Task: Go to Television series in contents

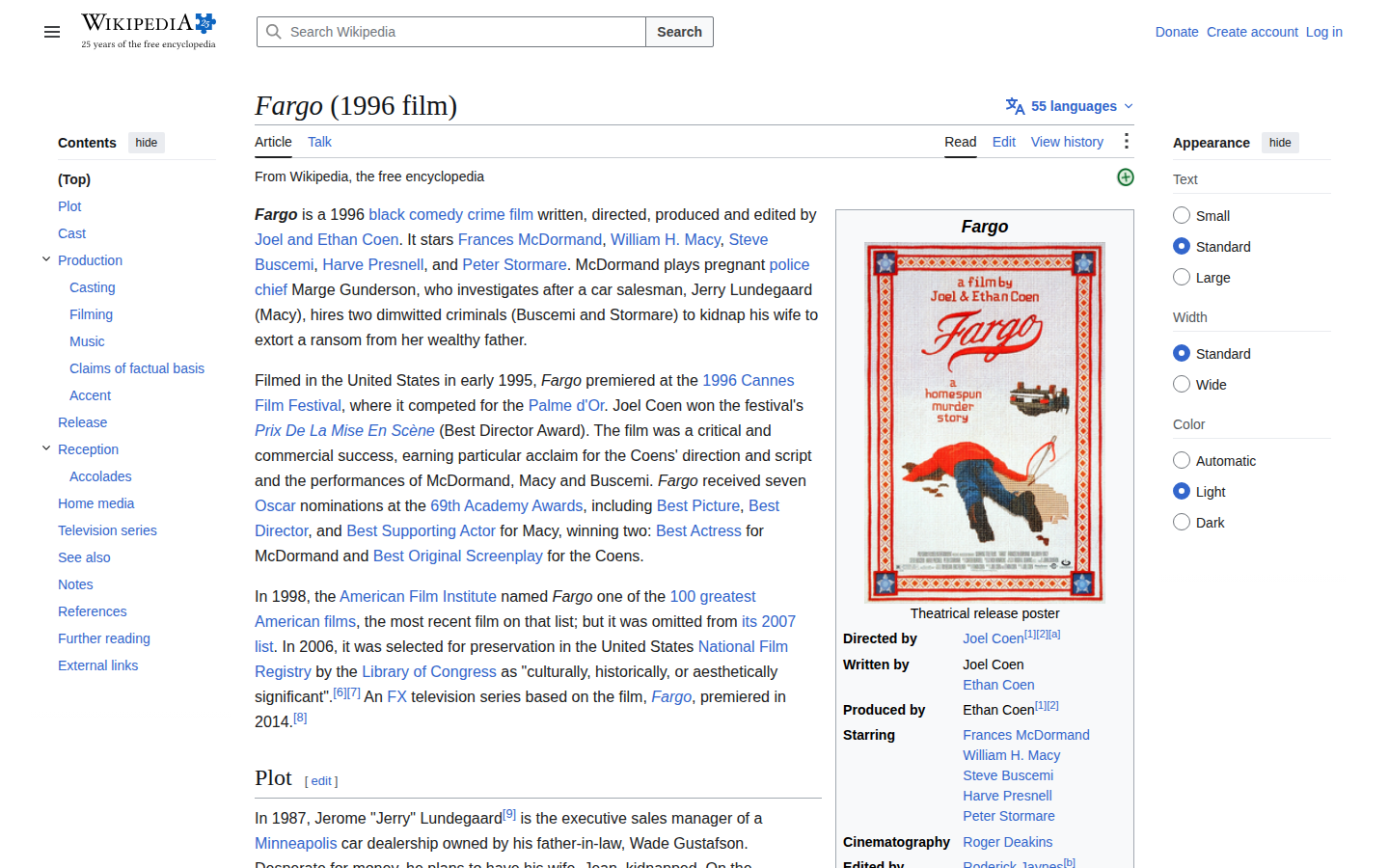Action: tap(107, 530)
